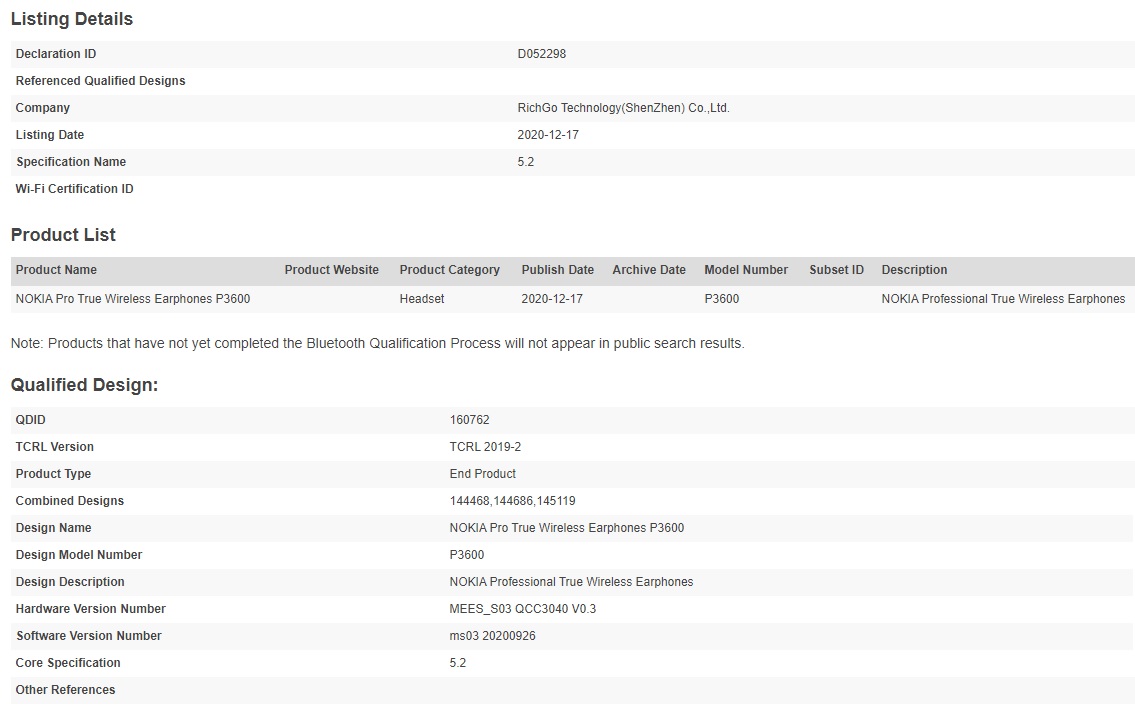
Task: Click the 'Product Category' column header
Action: [x=450, y=270]
